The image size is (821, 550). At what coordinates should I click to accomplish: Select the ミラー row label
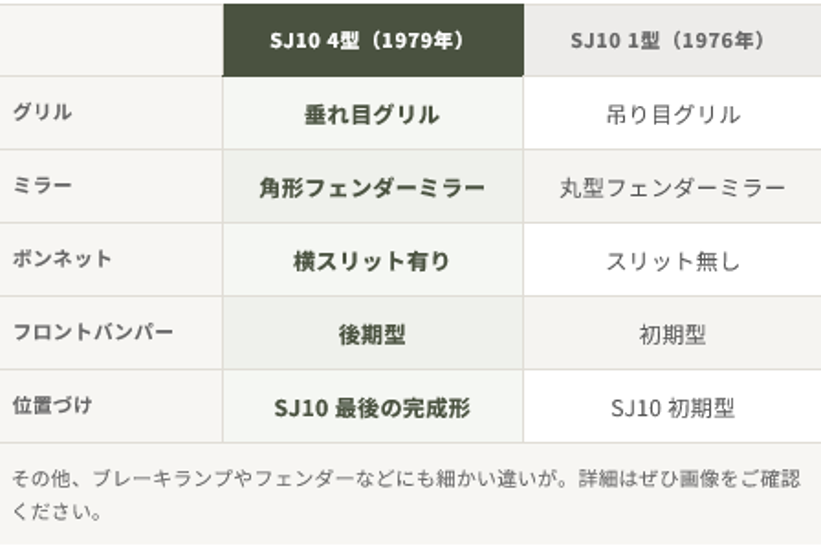tap(42, 185)
